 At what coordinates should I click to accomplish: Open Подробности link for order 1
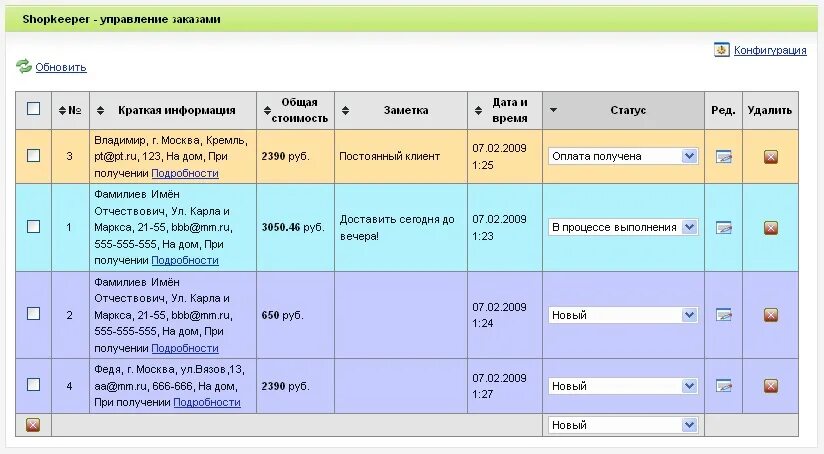click(185, 260)
